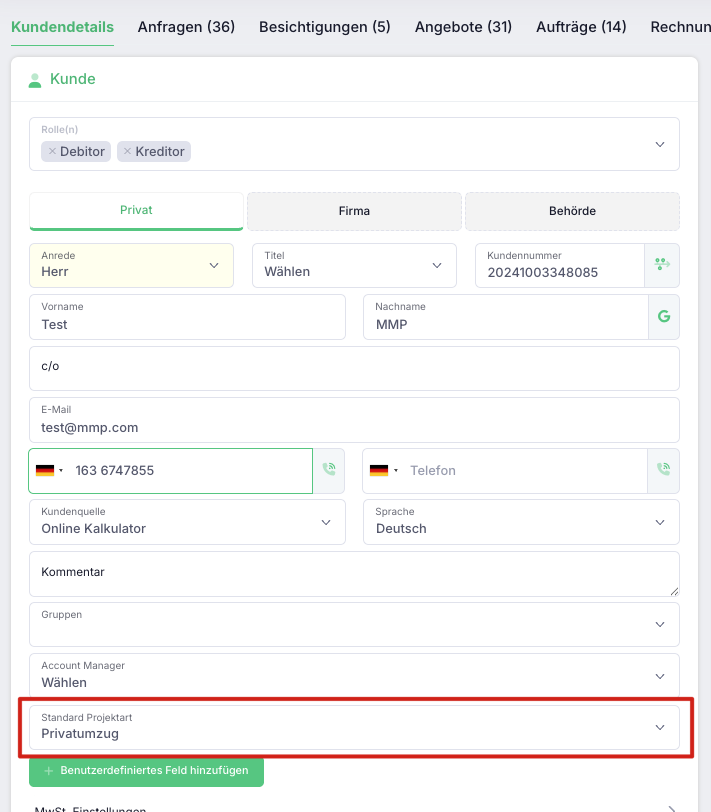Click the green Google search icon beside Nachname
The width and height of the screenshot is (711, 812).
(664, 316)
